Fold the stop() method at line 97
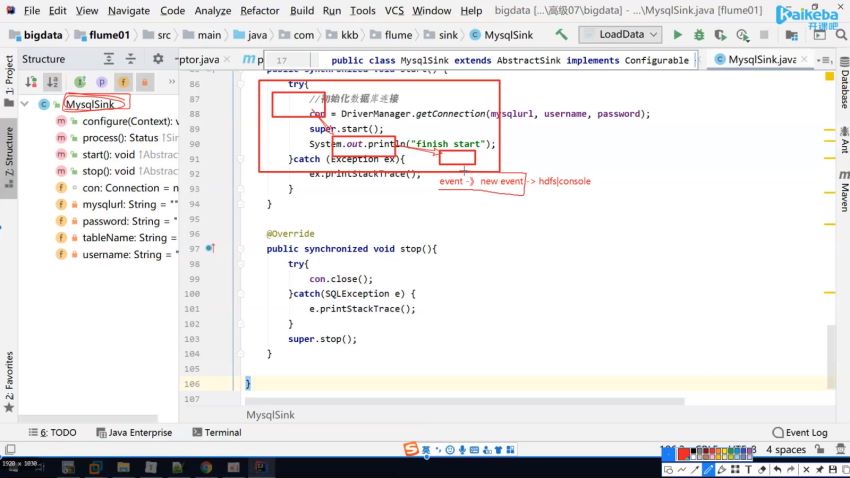Screen dimensions: 850x478 [x=240, y=249]
